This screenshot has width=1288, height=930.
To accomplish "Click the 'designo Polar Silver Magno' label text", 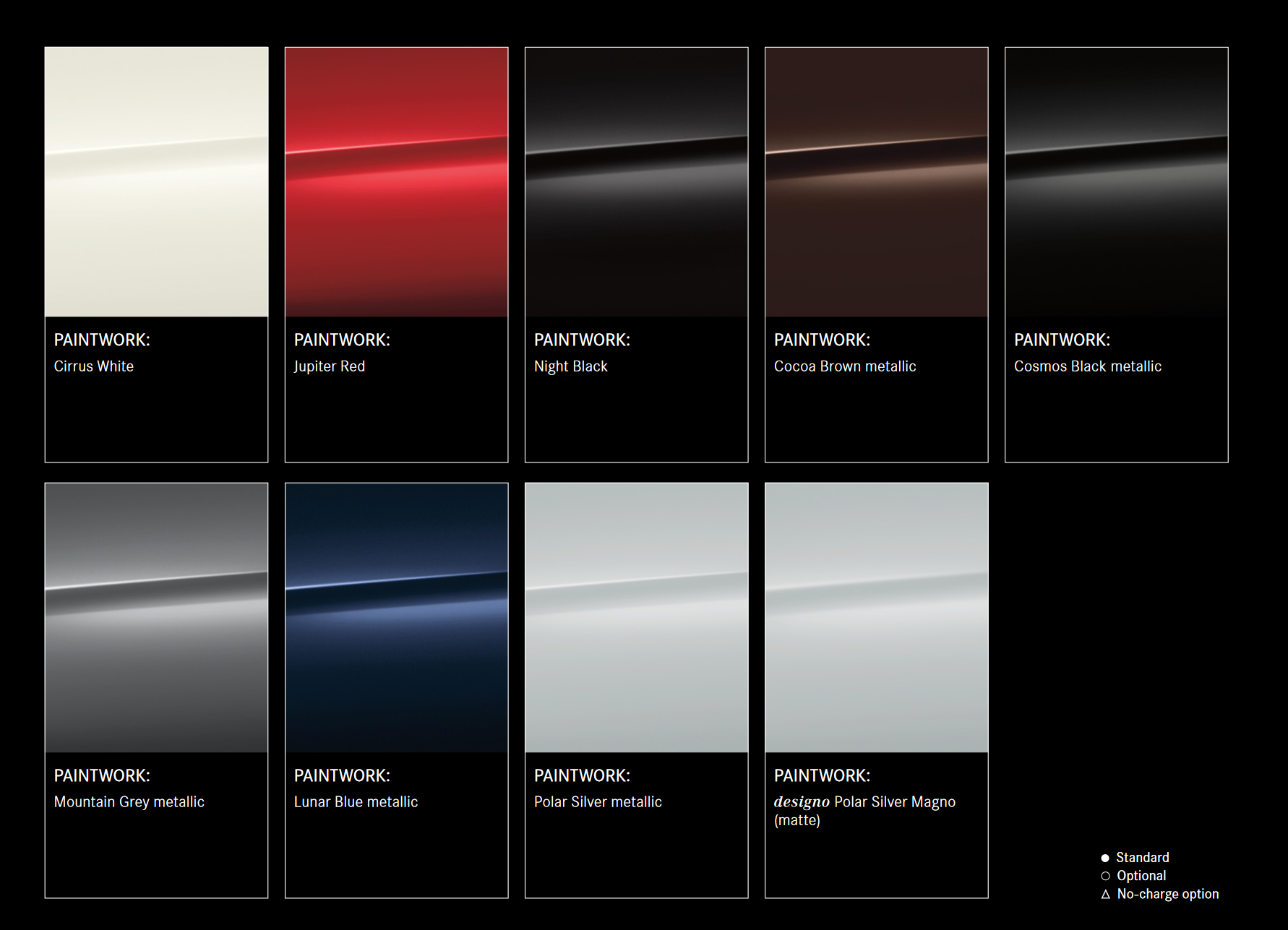I will 864,802.
